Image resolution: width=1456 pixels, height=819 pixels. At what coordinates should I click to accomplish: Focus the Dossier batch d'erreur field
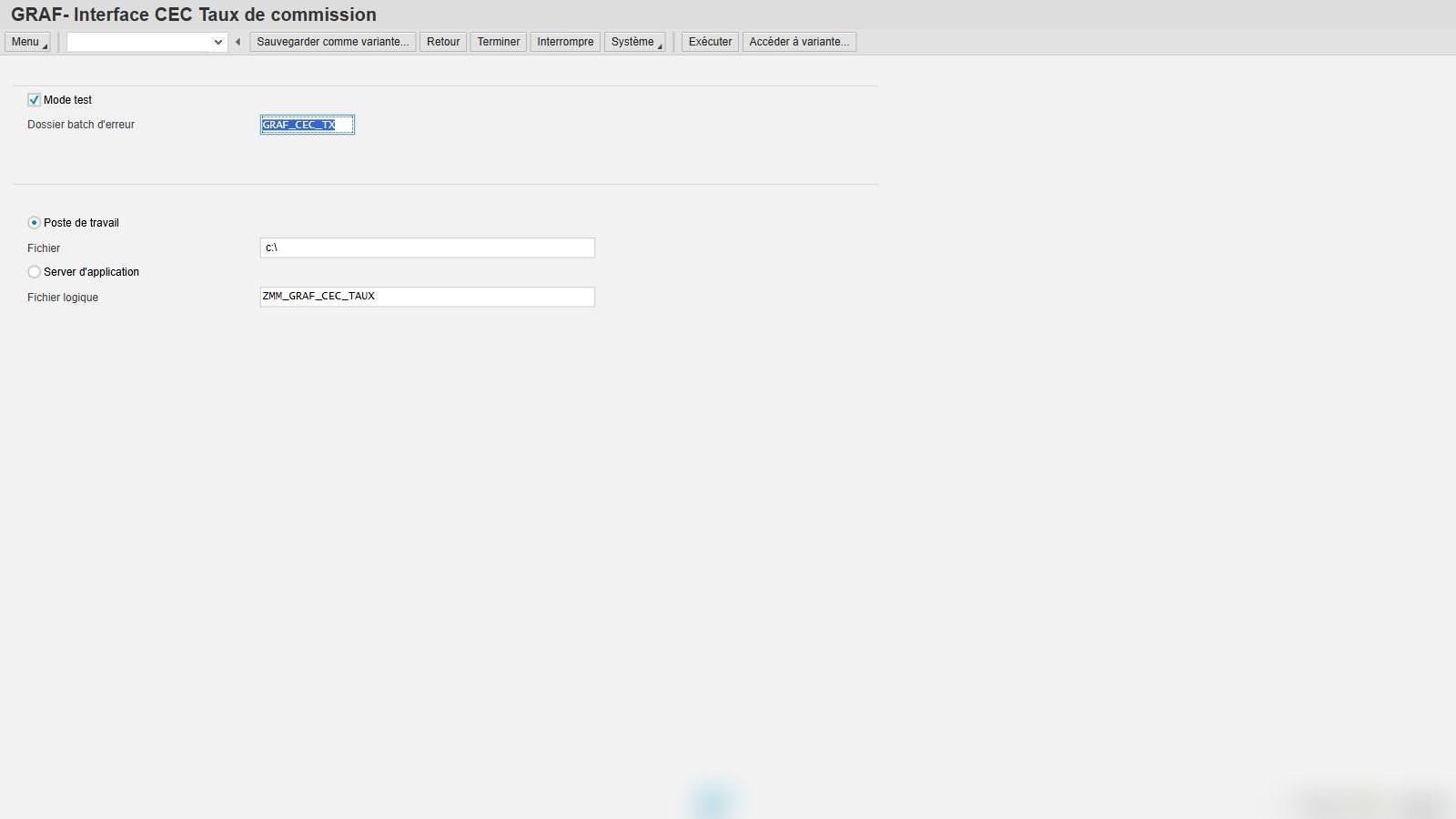point(308,125)
